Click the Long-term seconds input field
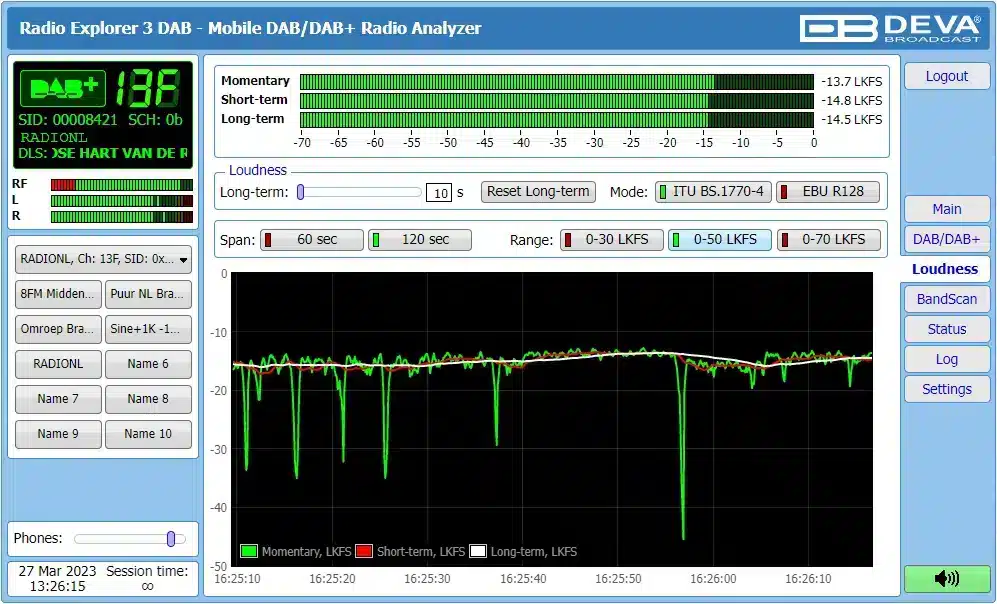This screenshot has height=604, width=997. click(x=439, y=193)
